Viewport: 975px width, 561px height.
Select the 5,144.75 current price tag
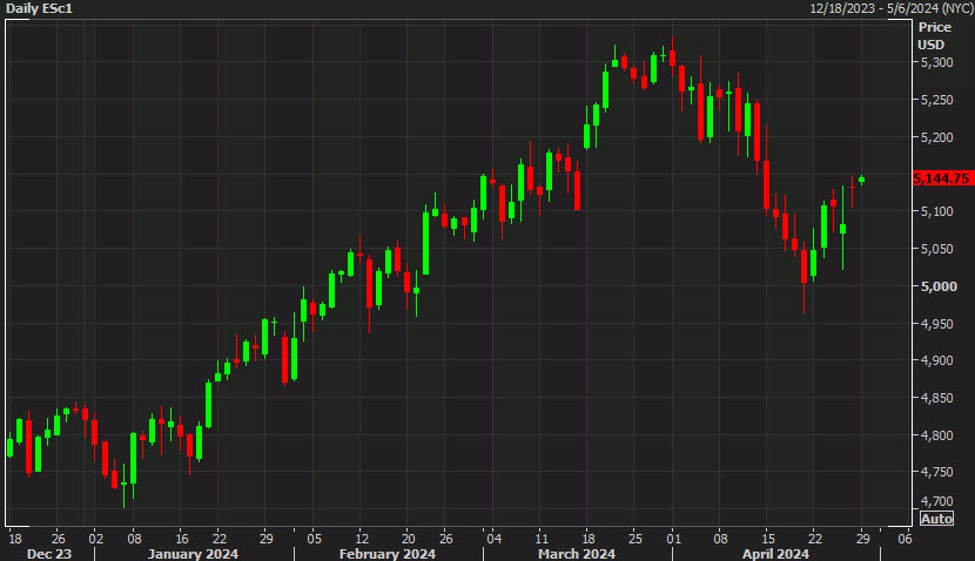(x=942, y=179)
